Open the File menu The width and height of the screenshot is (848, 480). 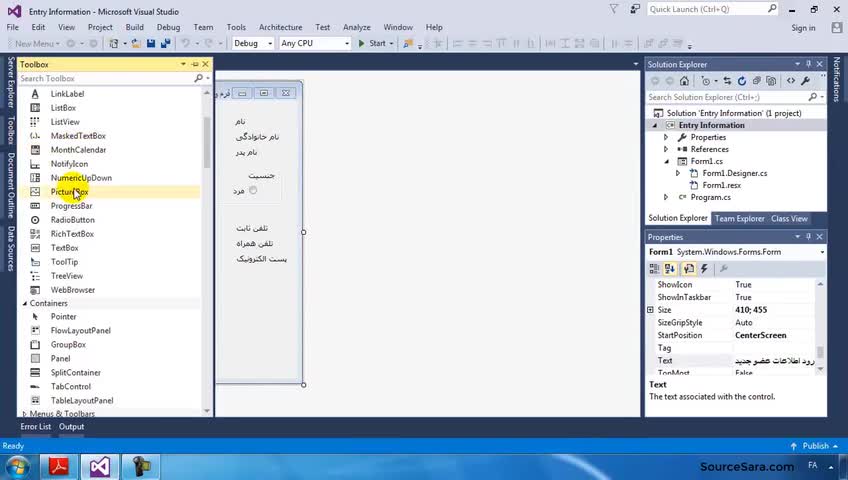pyautogui.click(x=12, y=27)
